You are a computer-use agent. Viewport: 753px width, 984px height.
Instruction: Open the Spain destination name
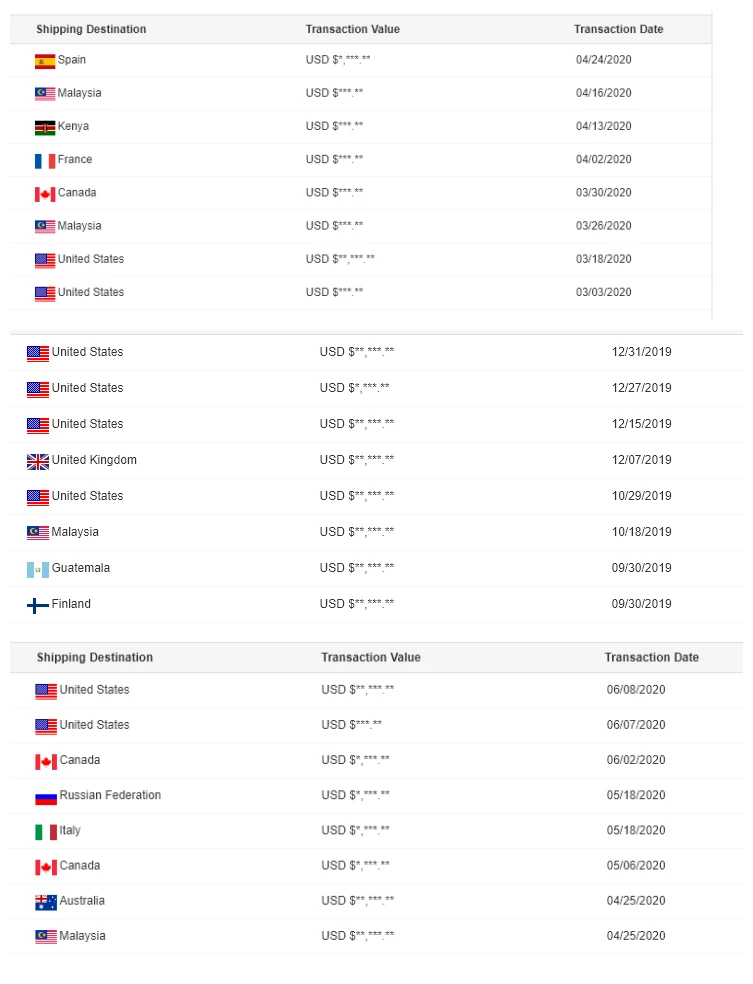point(72,60)
